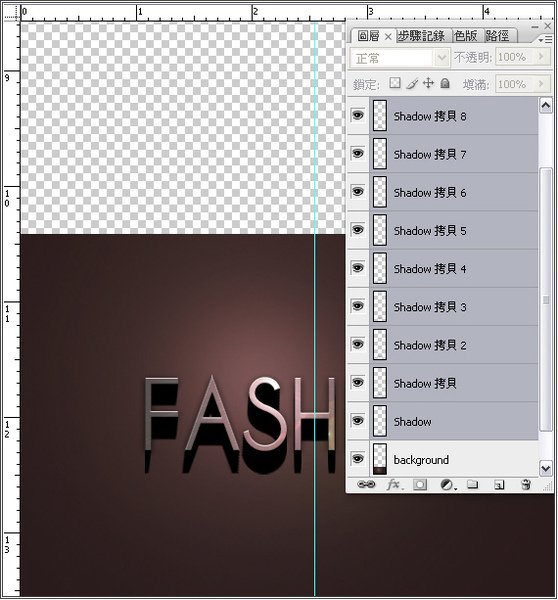The width and height of the screenshot is (558, 600).
Task: Add a layer mask
Action: [420, 485]
